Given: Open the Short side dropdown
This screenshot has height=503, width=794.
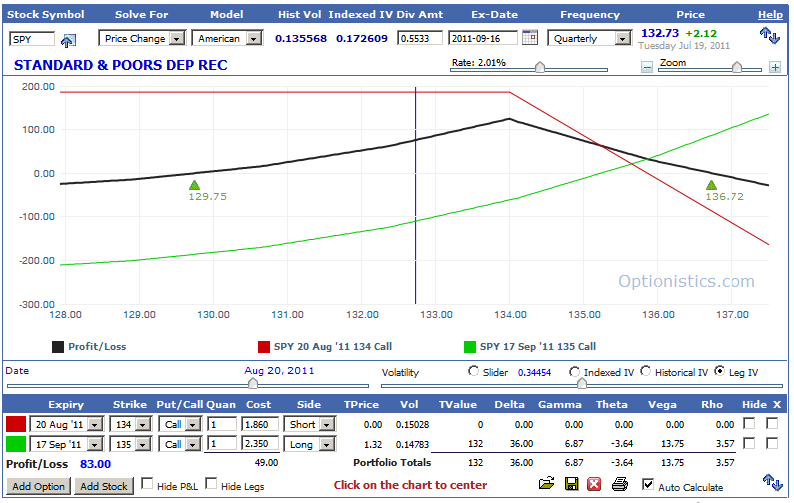Looking at the screenshot, I should (x=309, y=424).
